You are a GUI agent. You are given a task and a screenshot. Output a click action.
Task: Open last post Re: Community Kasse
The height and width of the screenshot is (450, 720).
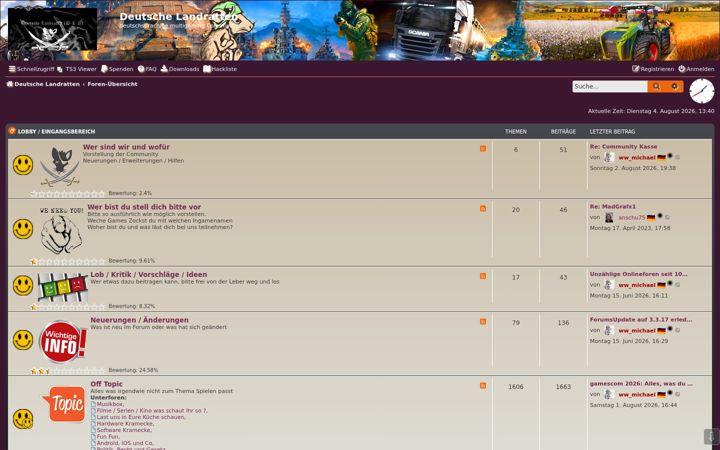coord(624,146)
